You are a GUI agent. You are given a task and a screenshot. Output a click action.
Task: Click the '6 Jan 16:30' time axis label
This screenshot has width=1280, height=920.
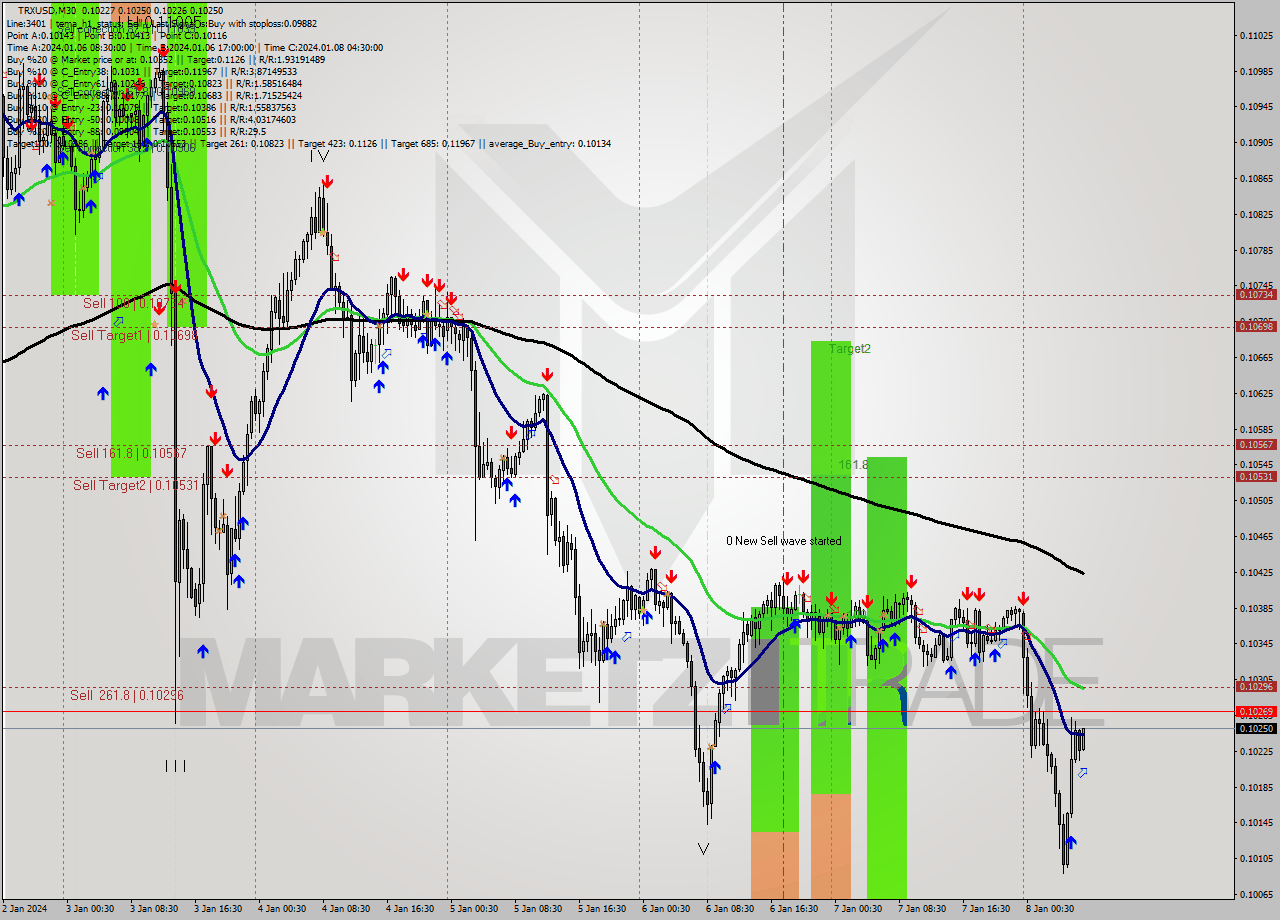click(x=793, y=909)
